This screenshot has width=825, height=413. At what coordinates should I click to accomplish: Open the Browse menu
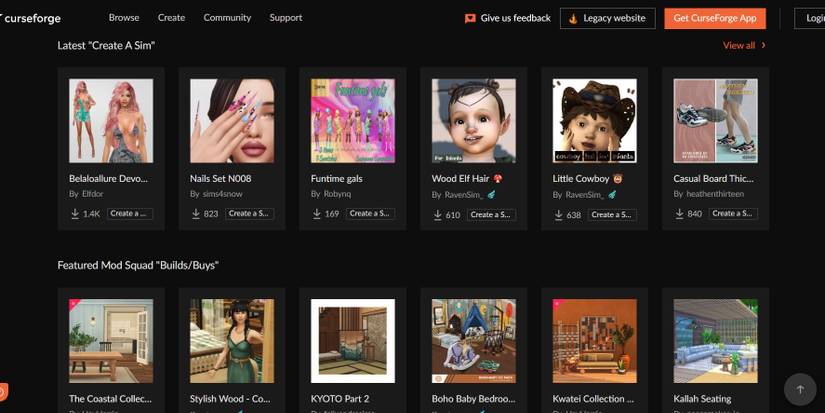pyautogui.click(x=124, y=17)
